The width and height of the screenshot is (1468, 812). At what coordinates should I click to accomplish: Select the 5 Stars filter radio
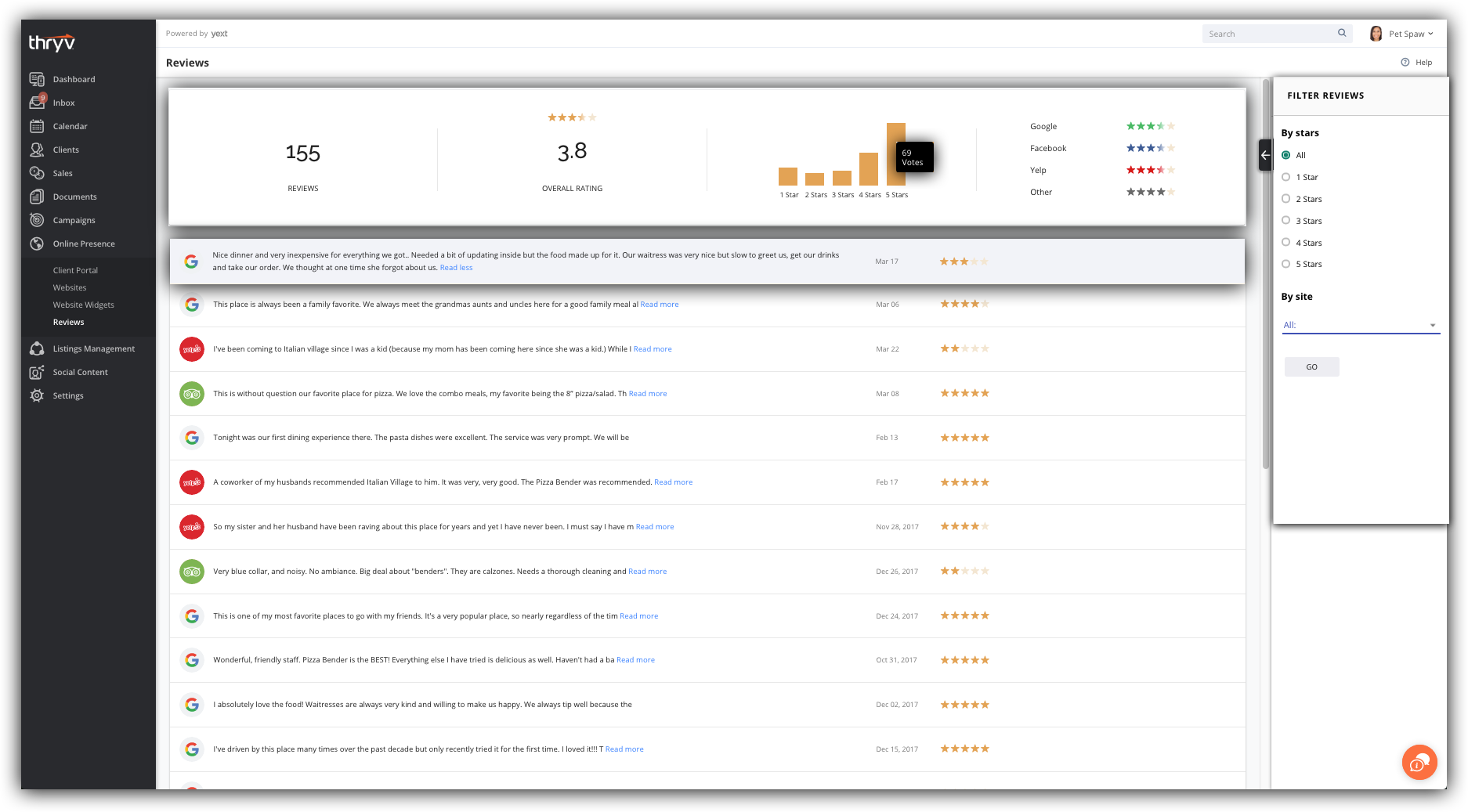point(1285,264)
